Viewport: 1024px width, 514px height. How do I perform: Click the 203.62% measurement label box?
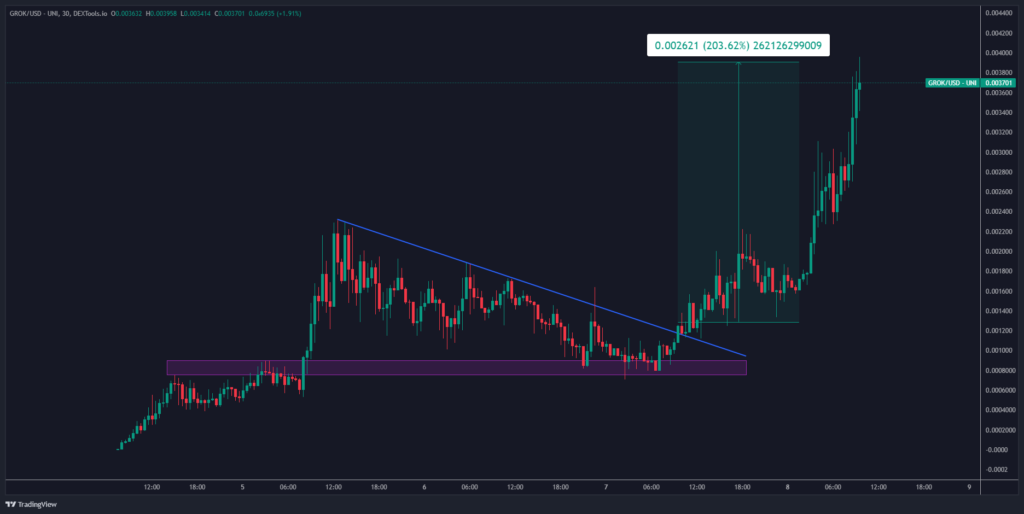click(738, 46)
